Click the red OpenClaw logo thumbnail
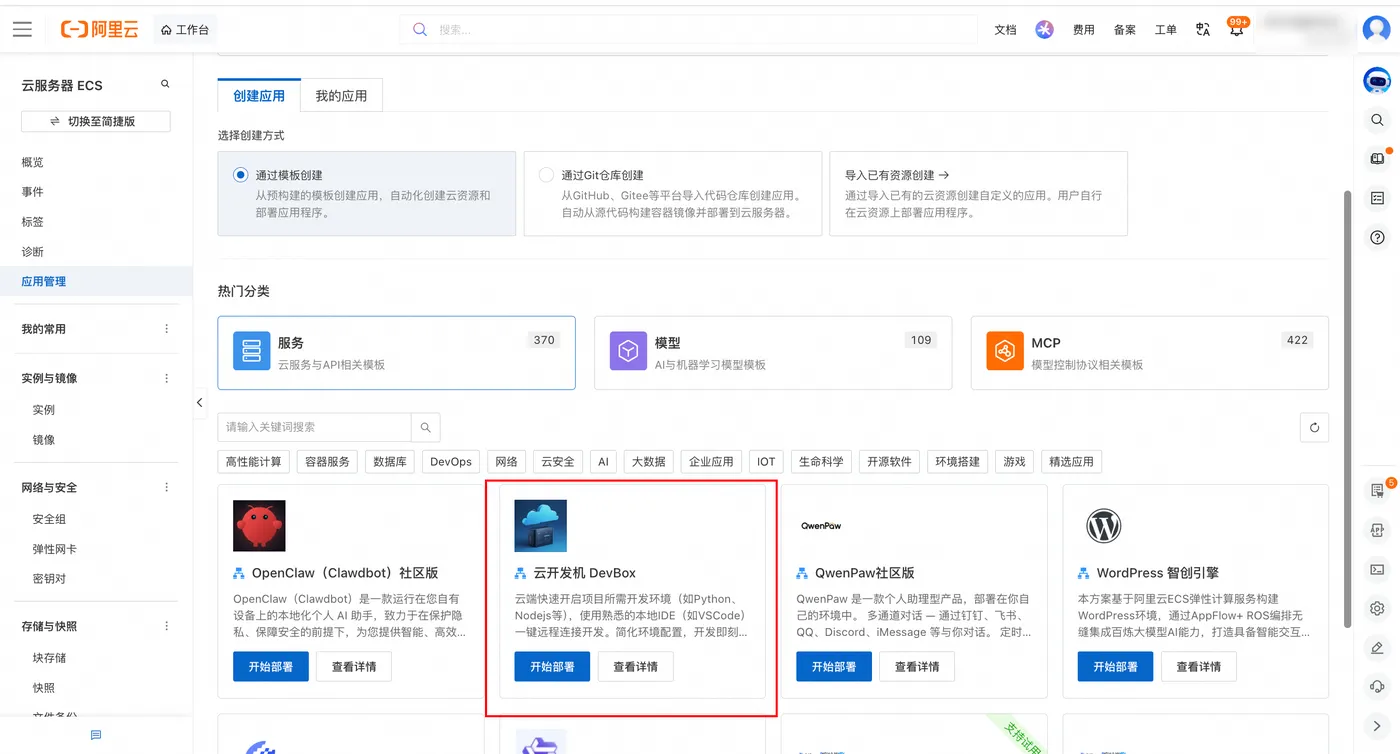The image size is (1400, 754). [x=259, y=526]
